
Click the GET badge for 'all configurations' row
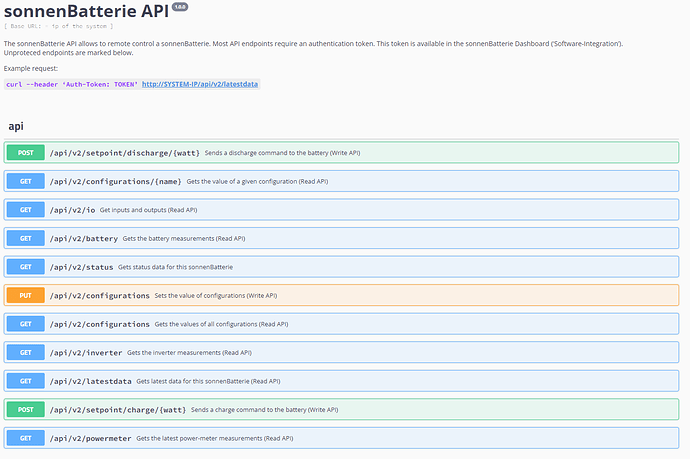[x=26, y=324]
